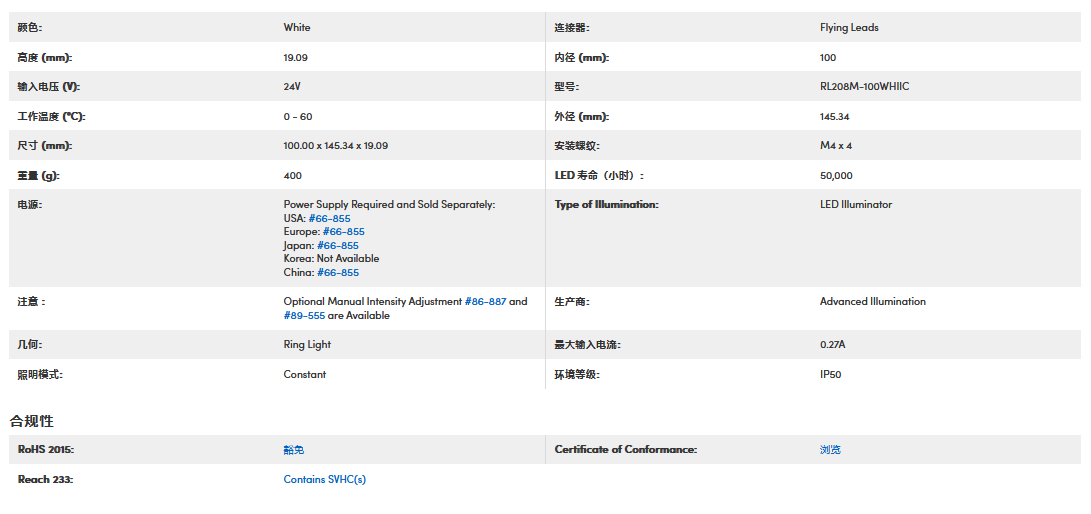The width and height of the screenshot is (1091, 514).
Task: Open USA power supply link #66-855
Action: pyautogui.click(x=329, y=218)
